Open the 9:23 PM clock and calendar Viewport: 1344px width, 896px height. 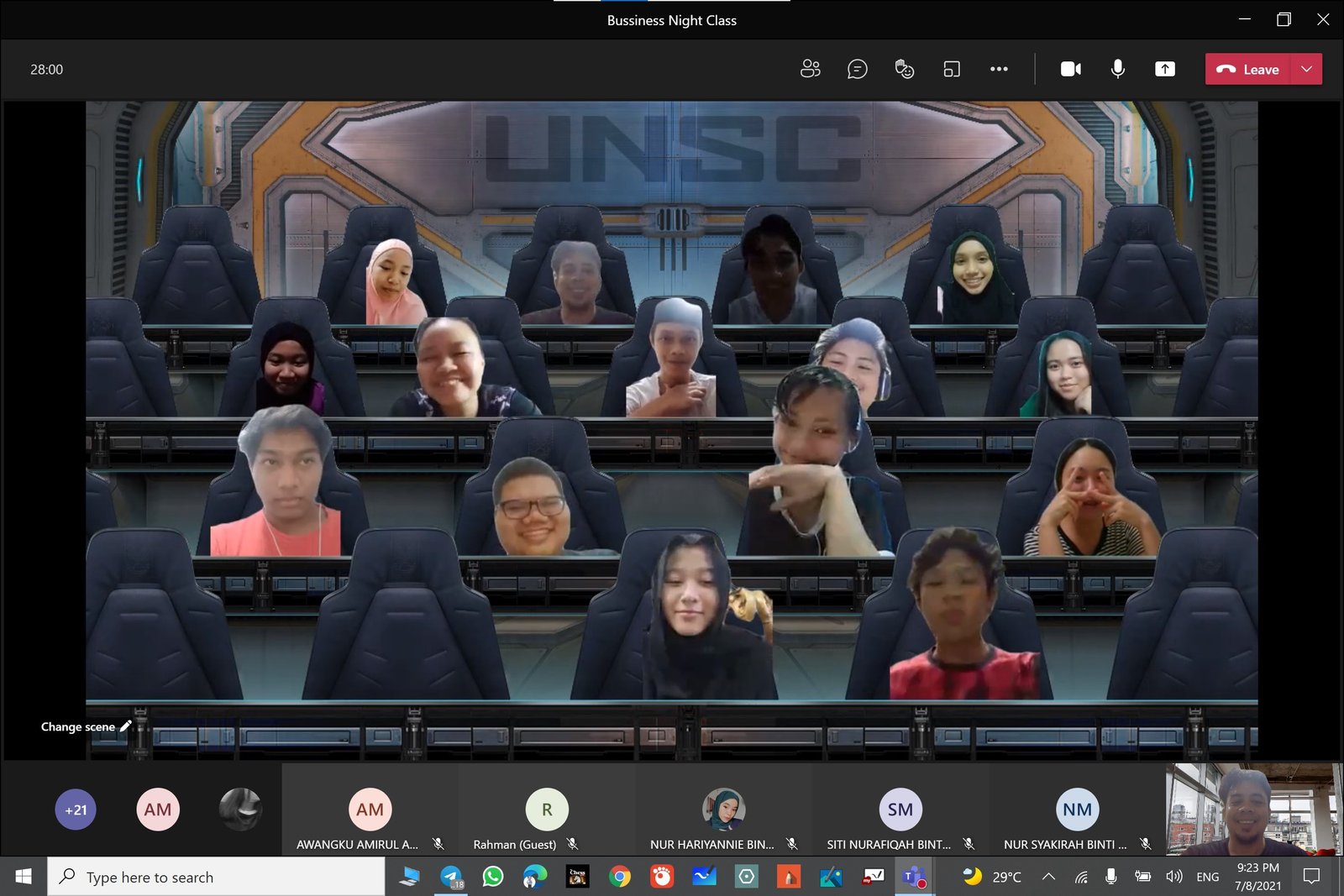pos(1257,877)
